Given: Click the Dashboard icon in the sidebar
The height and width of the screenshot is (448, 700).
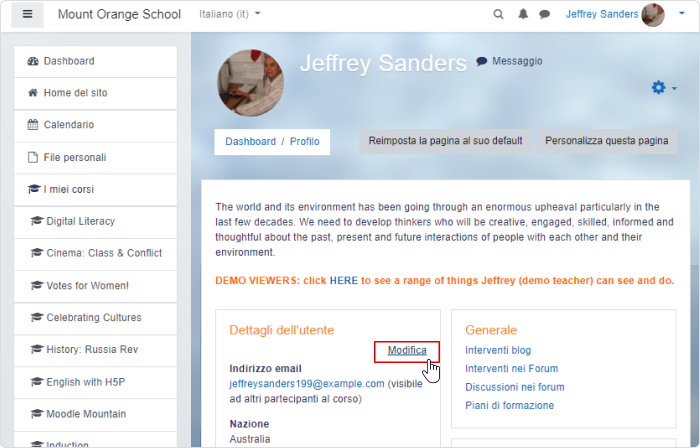Looking at the screenshot, I should pos(33,61).
